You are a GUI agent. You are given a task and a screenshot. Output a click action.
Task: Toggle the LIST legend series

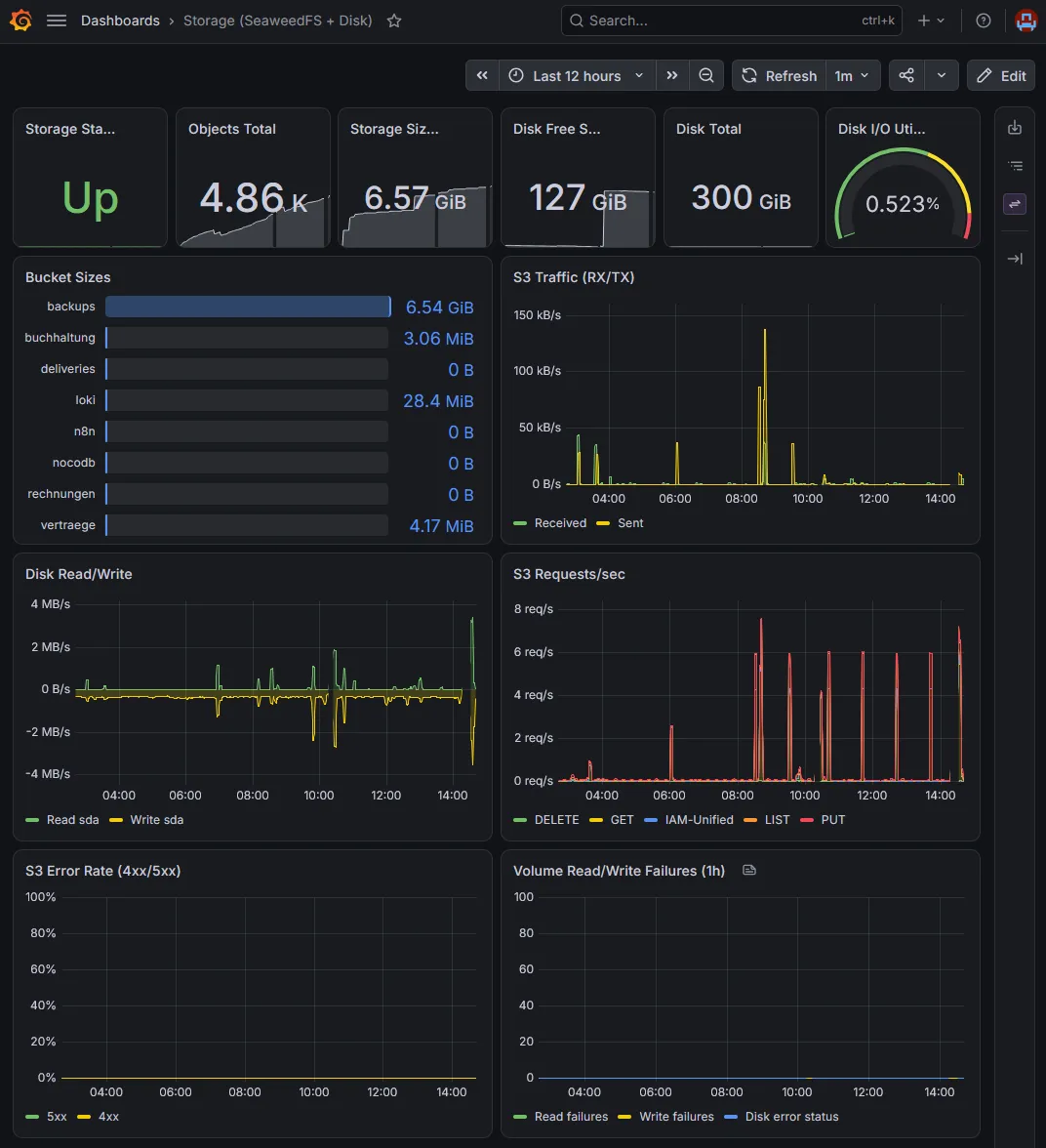click(778, 820)
